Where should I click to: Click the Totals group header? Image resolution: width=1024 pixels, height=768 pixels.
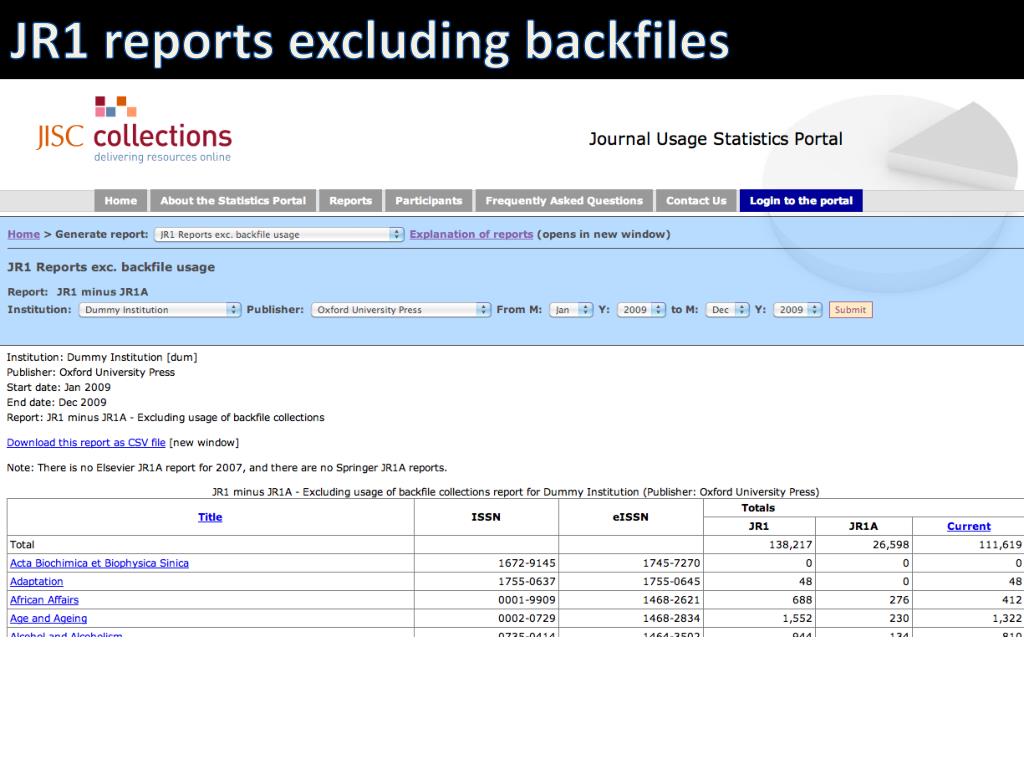point(758,507)
